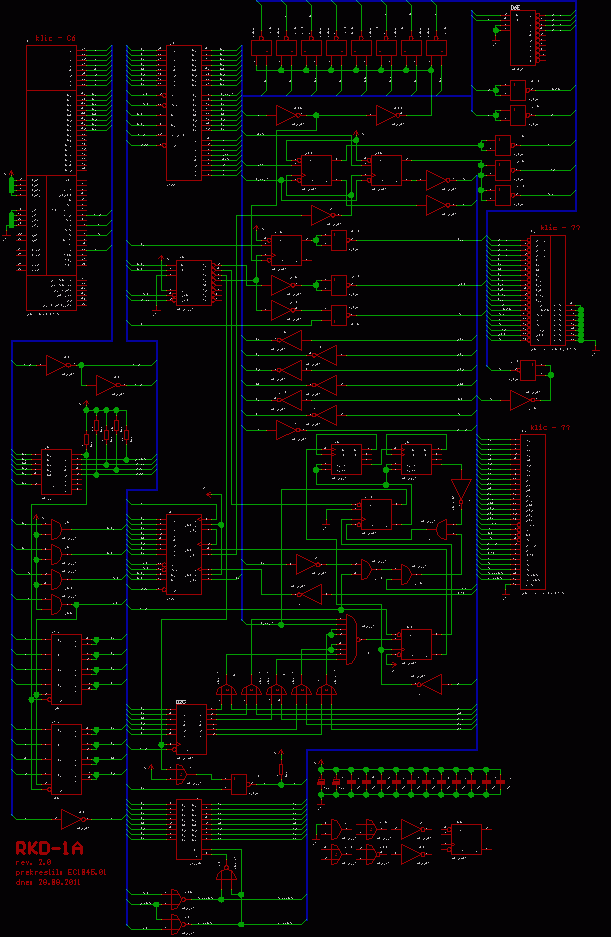Click the upper green terminal on the left edge

[x=12, y=184]
